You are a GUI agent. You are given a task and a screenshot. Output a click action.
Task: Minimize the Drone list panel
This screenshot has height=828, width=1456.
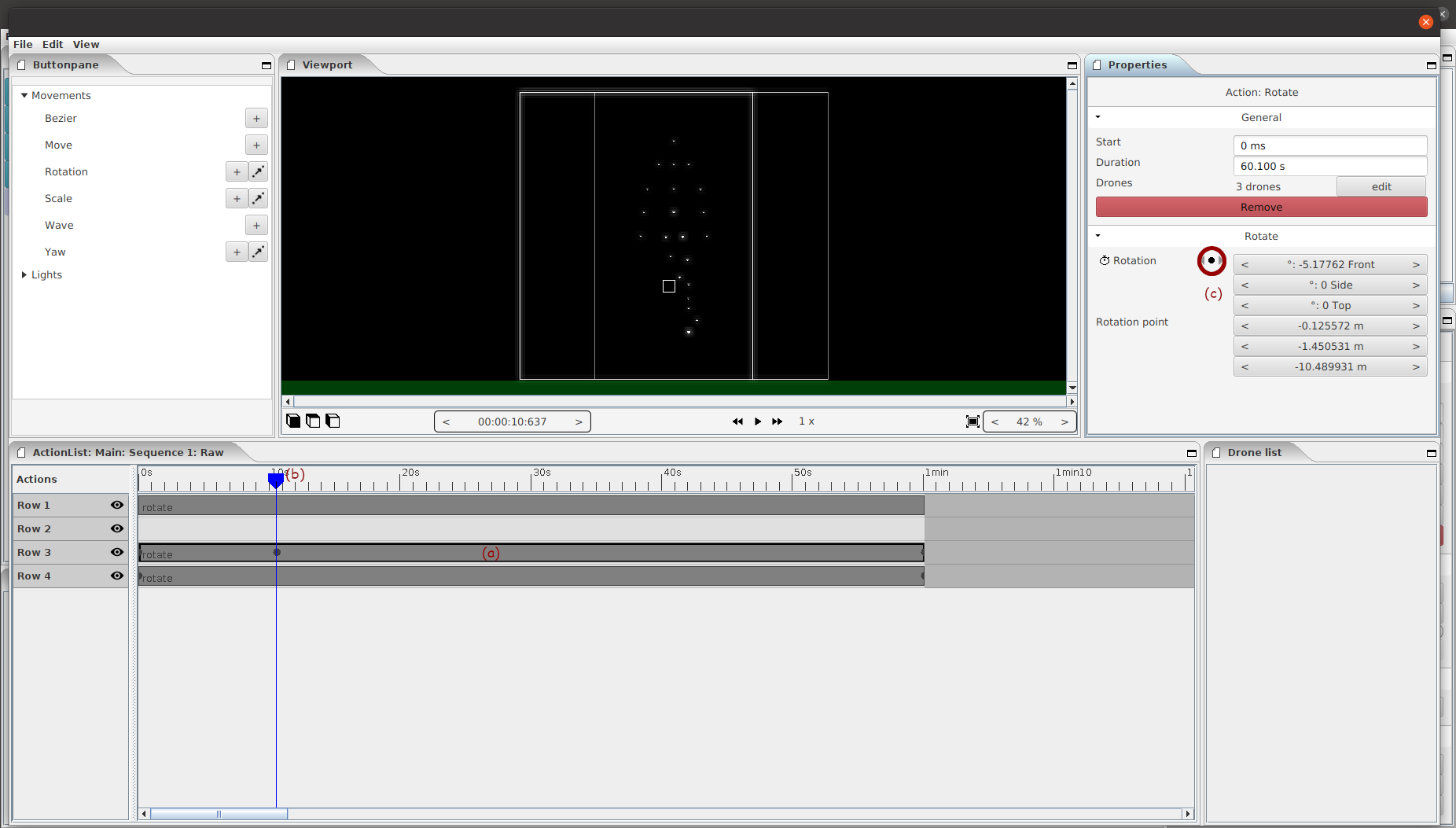tap(1432, 453)
